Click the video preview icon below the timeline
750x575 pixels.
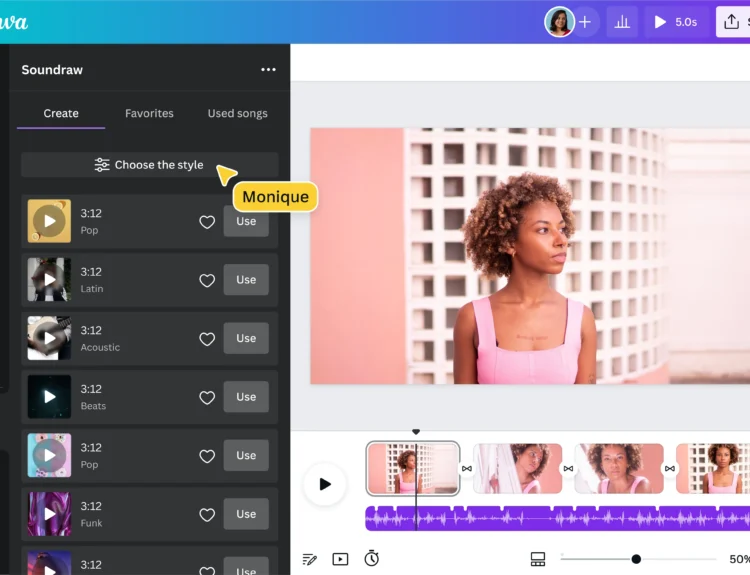tap(340, 559)
